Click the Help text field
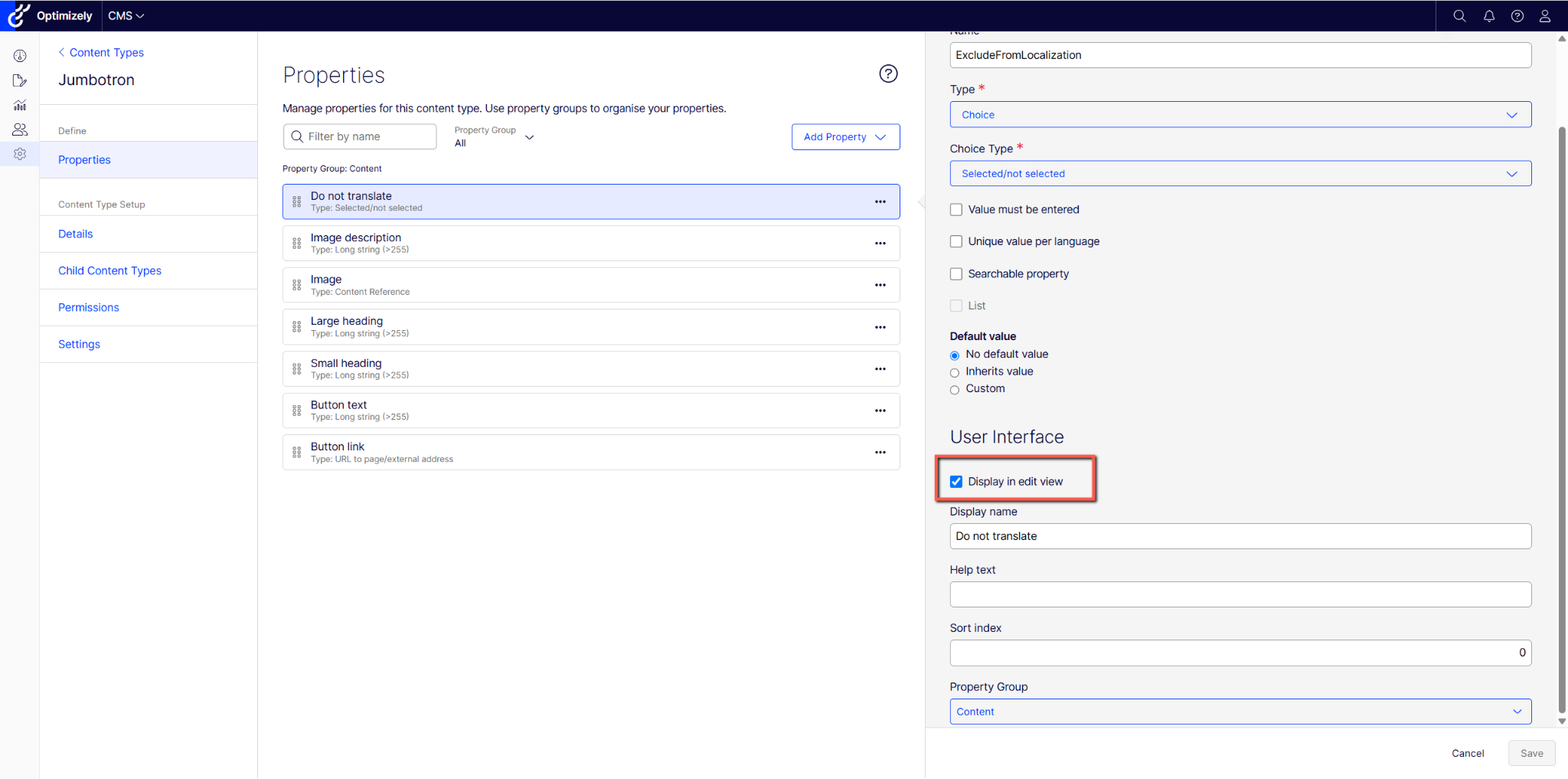The image size is (1568, 779). click(1240, 594)
